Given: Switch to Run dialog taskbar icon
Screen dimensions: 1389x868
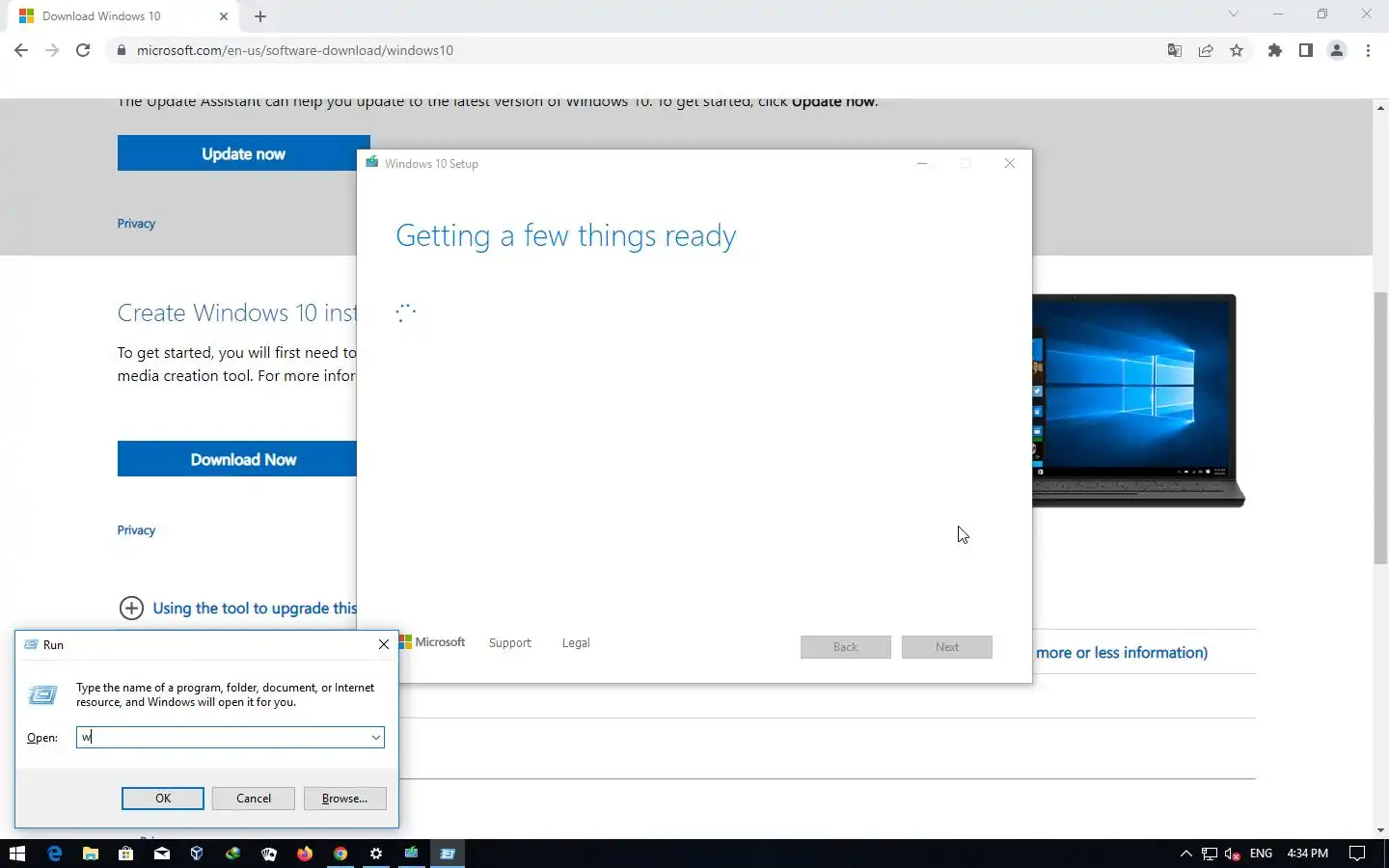Looking at the screenshot, I should click(447, 854).
